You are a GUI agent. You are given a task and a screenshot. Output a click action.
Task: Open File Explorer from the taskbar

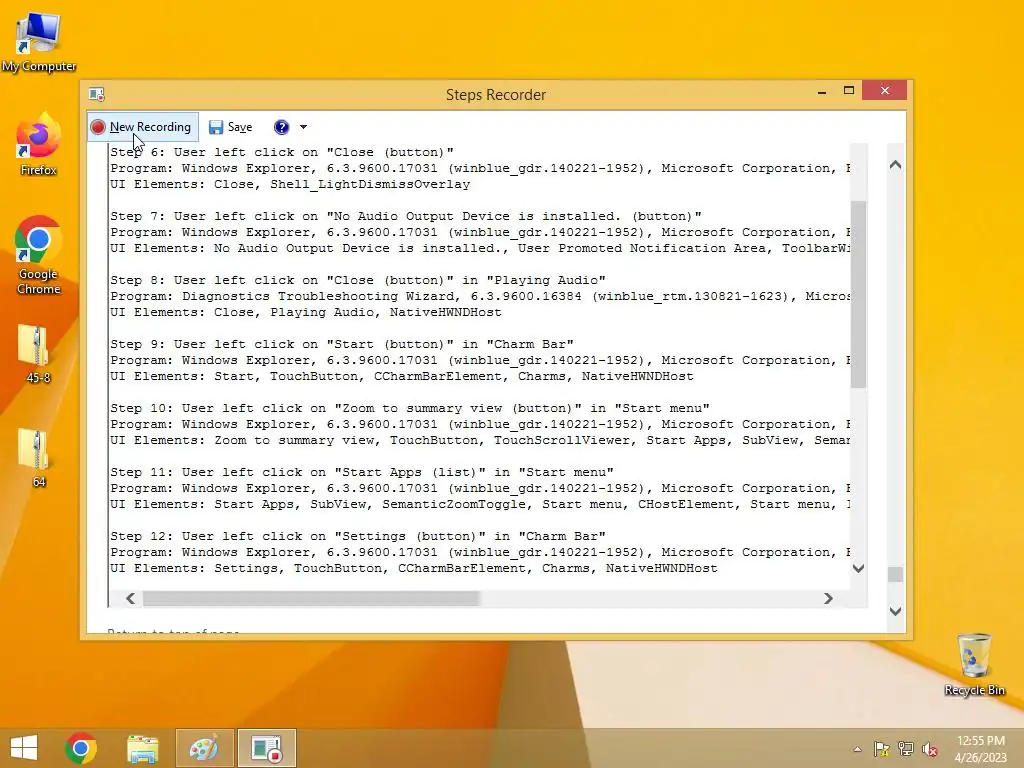point(142,748)
